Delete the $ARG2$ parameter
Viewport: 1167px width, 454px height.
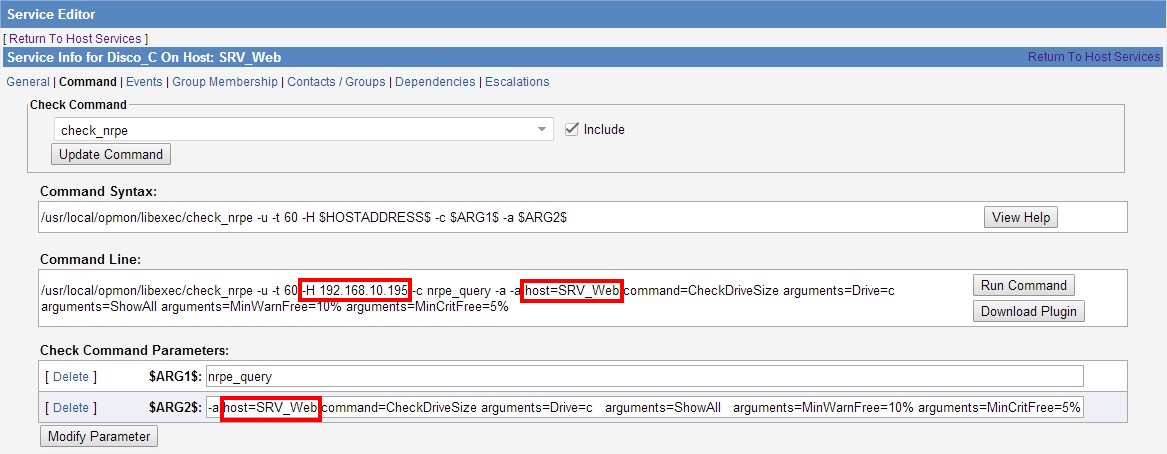pyautogui.click(x=70, y=408)
